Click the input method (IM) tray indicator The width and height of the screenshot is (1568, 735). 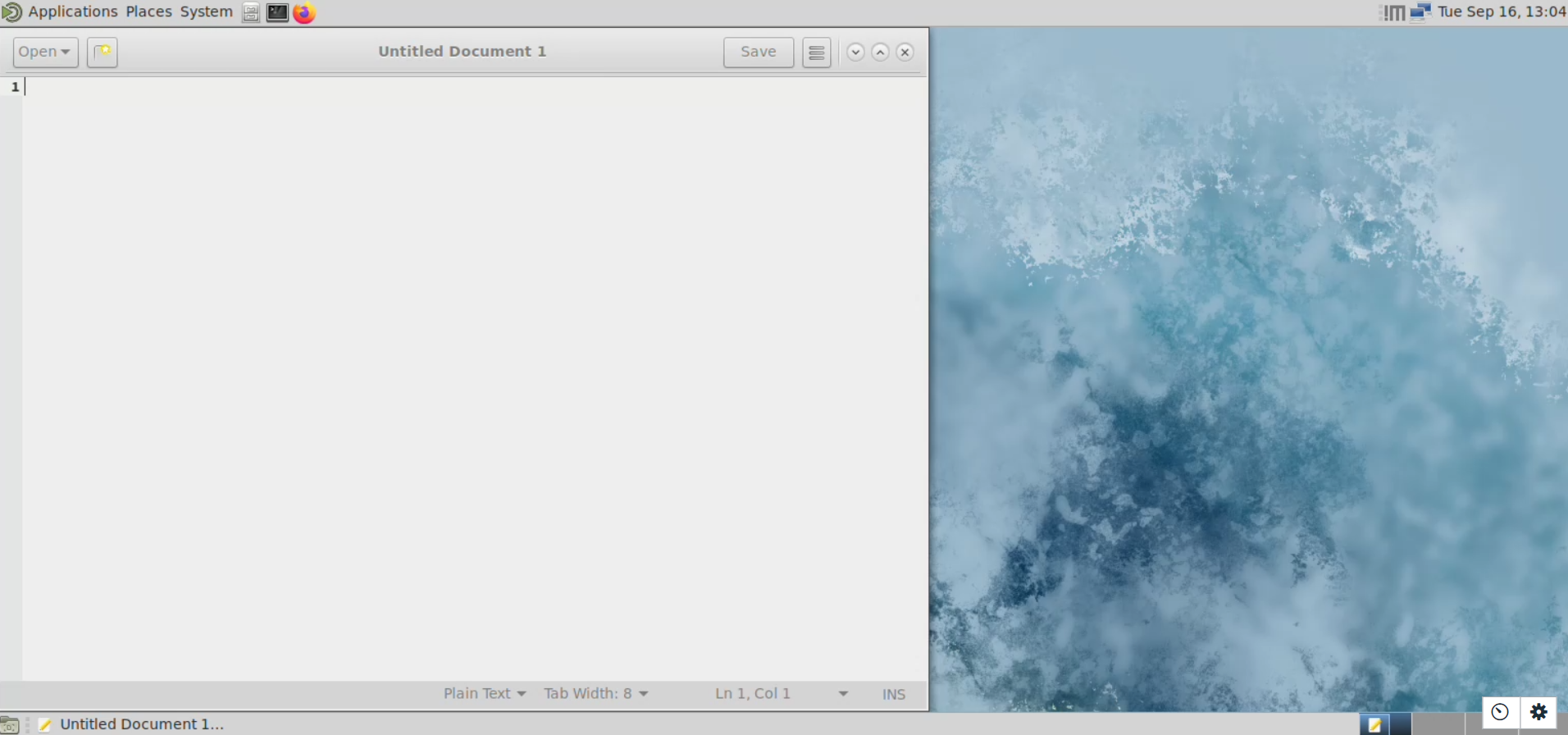click(x=1393, y=12)
